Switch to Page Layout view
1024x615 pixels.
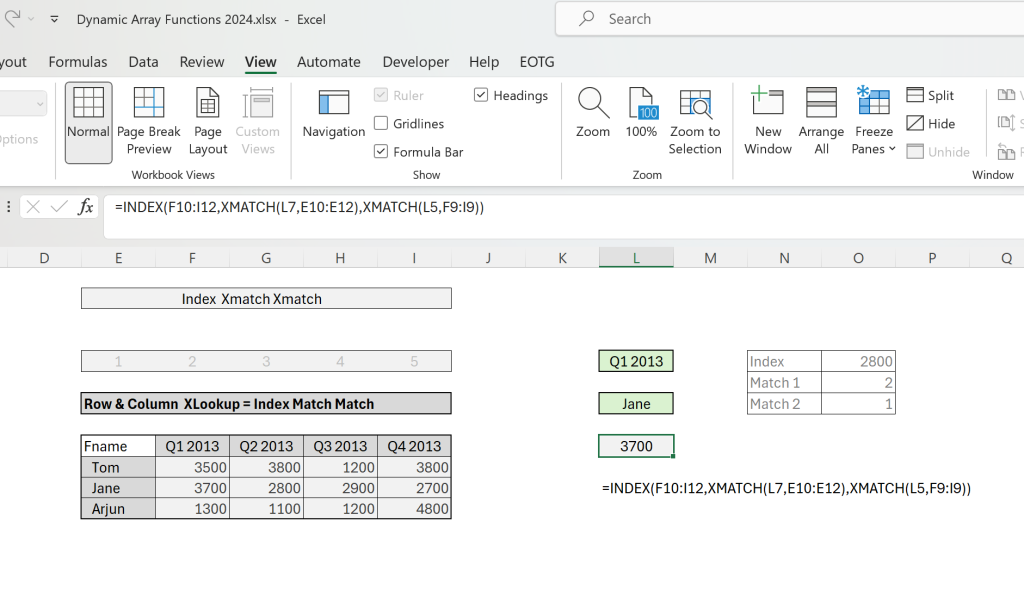(208, 122)
